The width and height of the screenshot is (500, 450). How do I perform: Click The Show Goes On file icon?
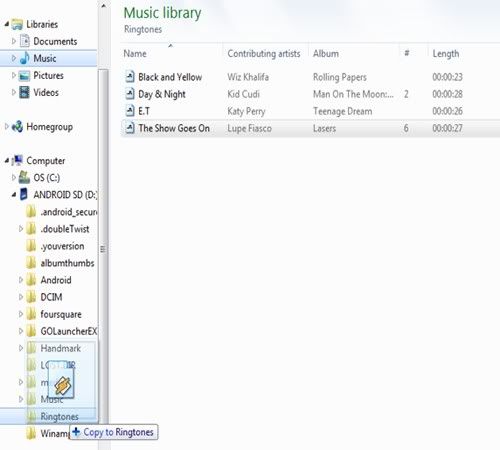point(130,128)
